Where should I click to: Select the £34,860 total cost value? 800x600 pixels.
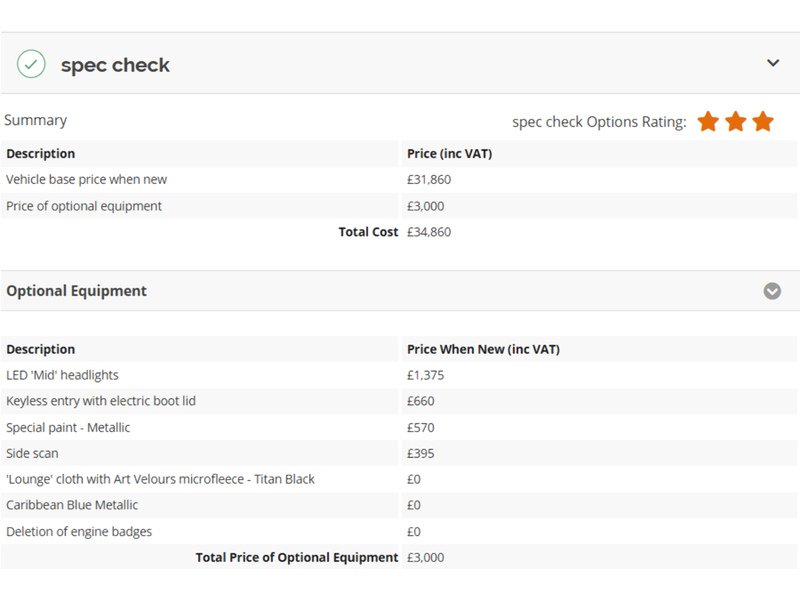(x=429, y=232)
